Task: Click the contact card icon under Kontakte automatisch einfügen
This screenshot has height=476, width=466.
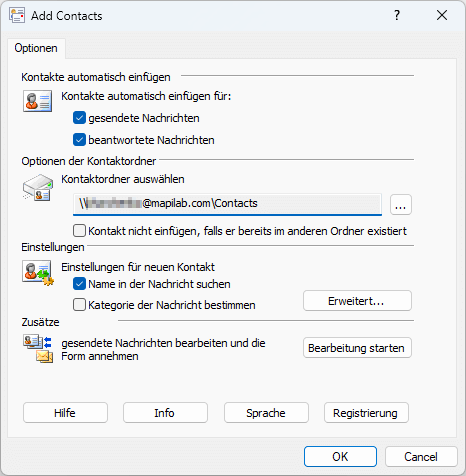Action: [37, 101]
